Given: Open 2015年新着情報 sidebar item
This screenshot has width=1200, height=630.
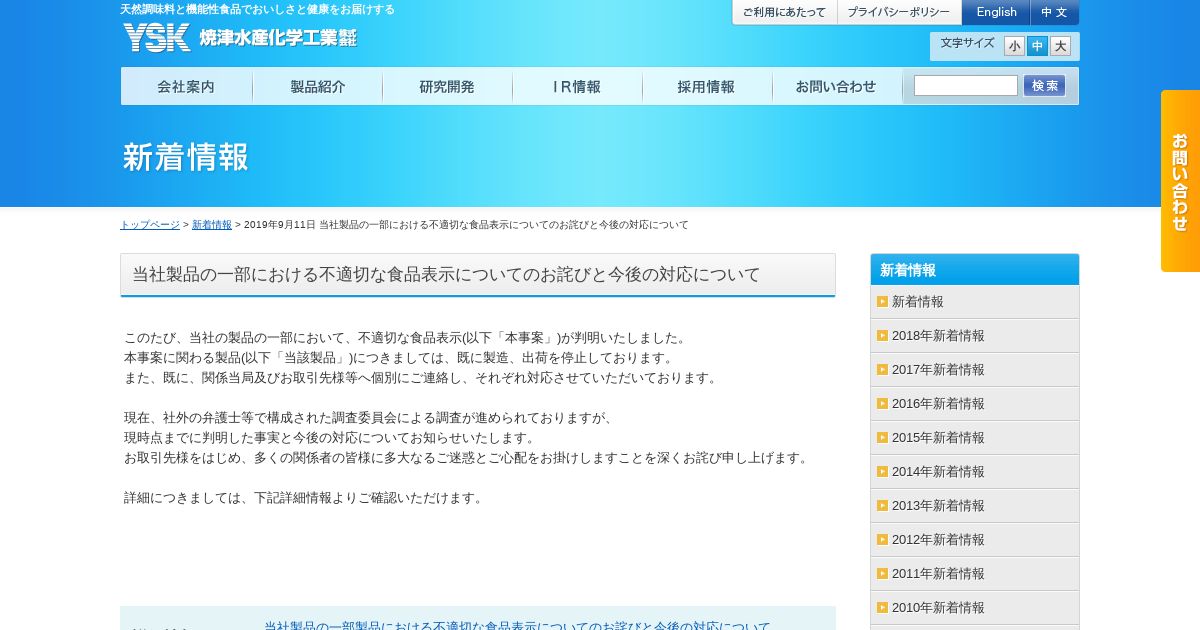Looking at the screenshot, I should [x=975, y=438].
